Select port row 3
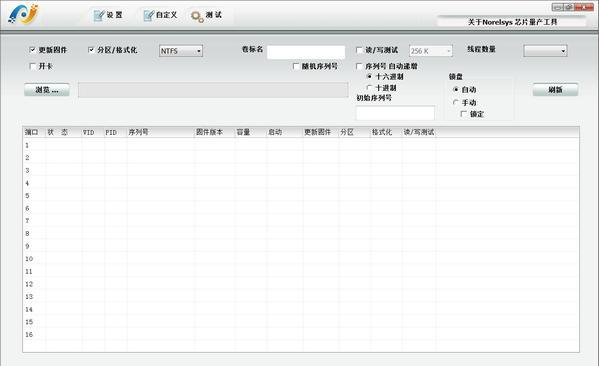The width and height of the screenshot is (599, 366). coord(301,170)
